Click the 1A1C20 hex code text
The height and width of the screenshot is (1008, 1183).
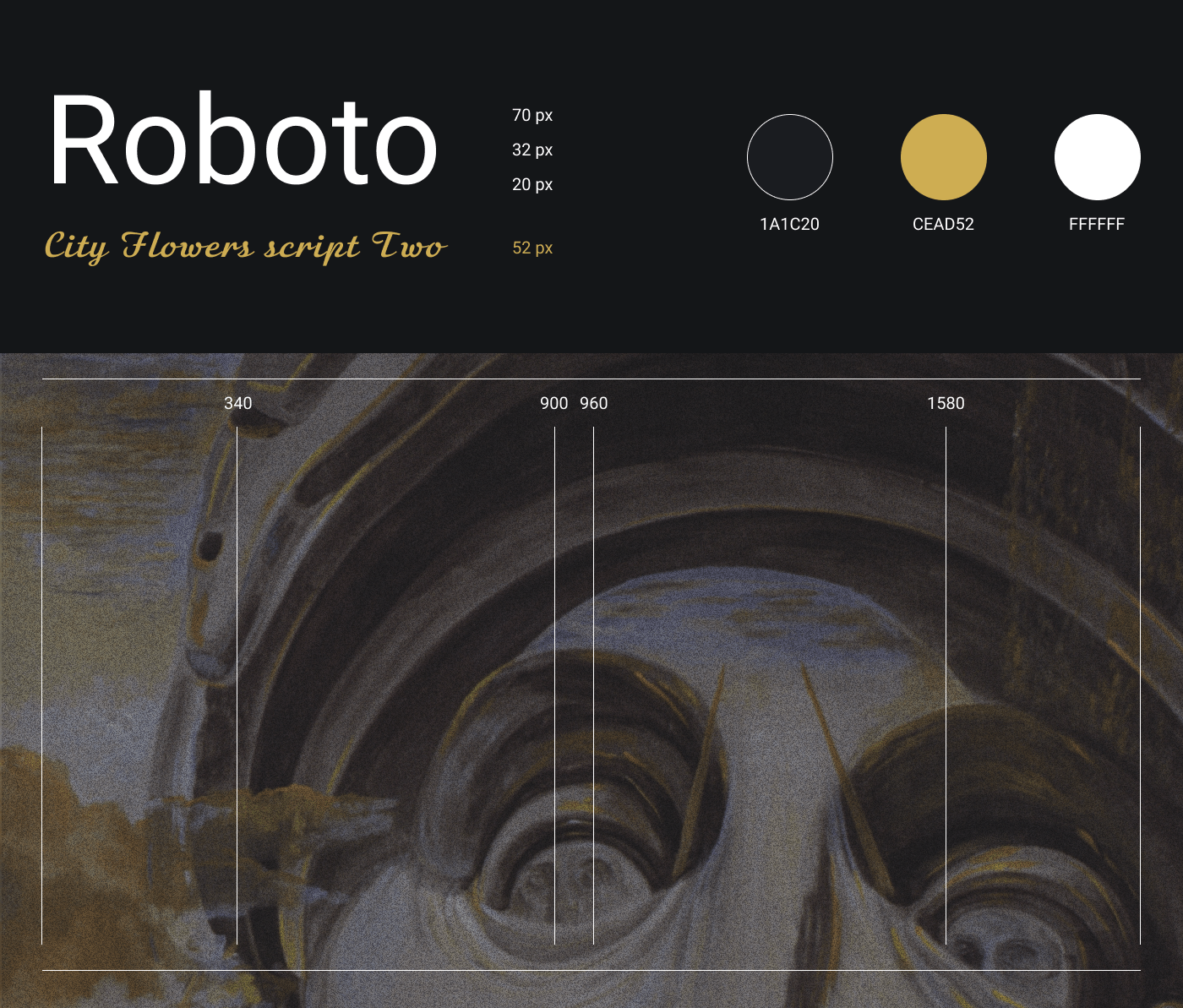click(x=789, y=224)
